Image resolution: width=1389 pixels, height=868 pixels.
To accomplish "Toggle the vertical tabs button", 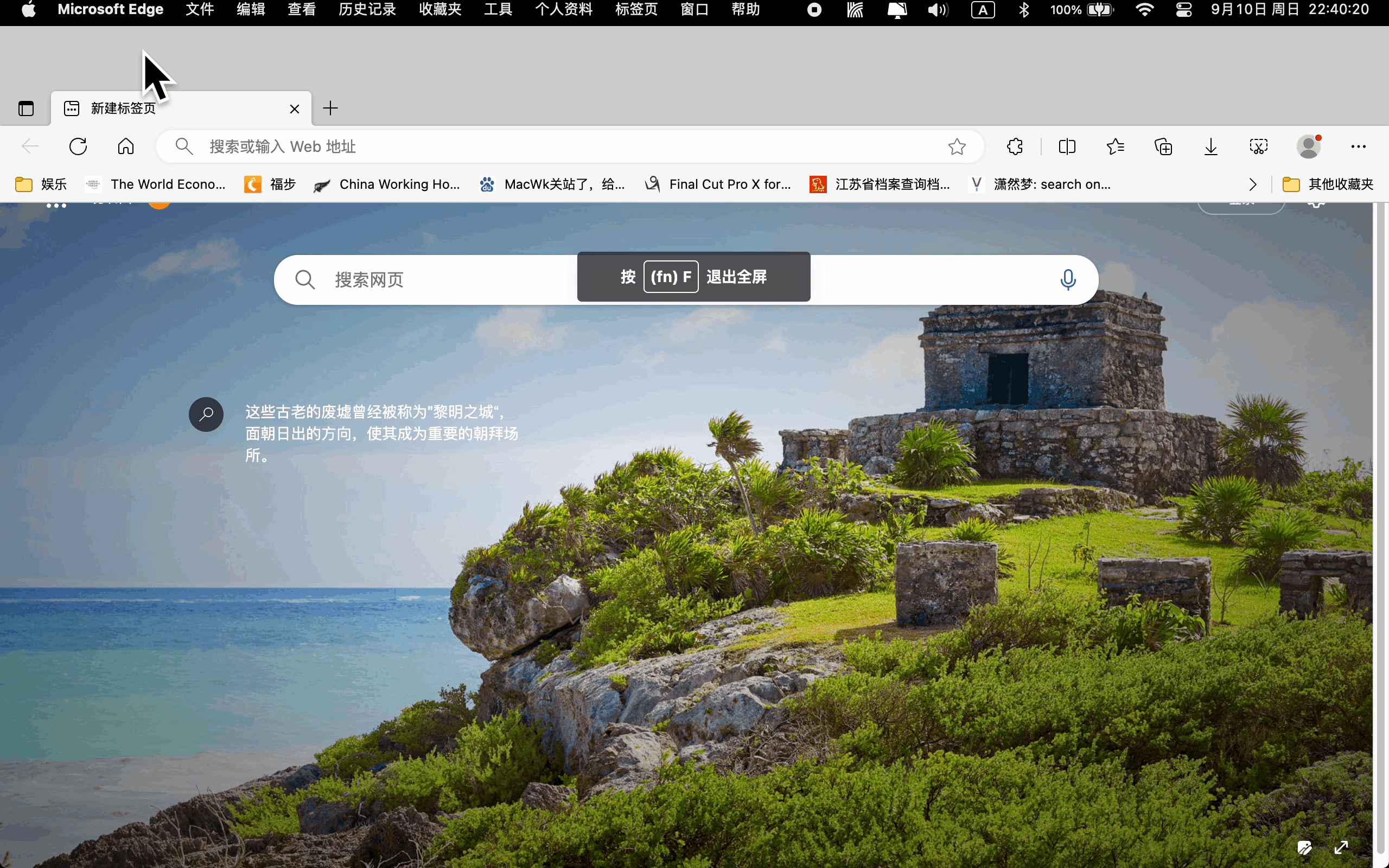I will (x=26, y=108).
